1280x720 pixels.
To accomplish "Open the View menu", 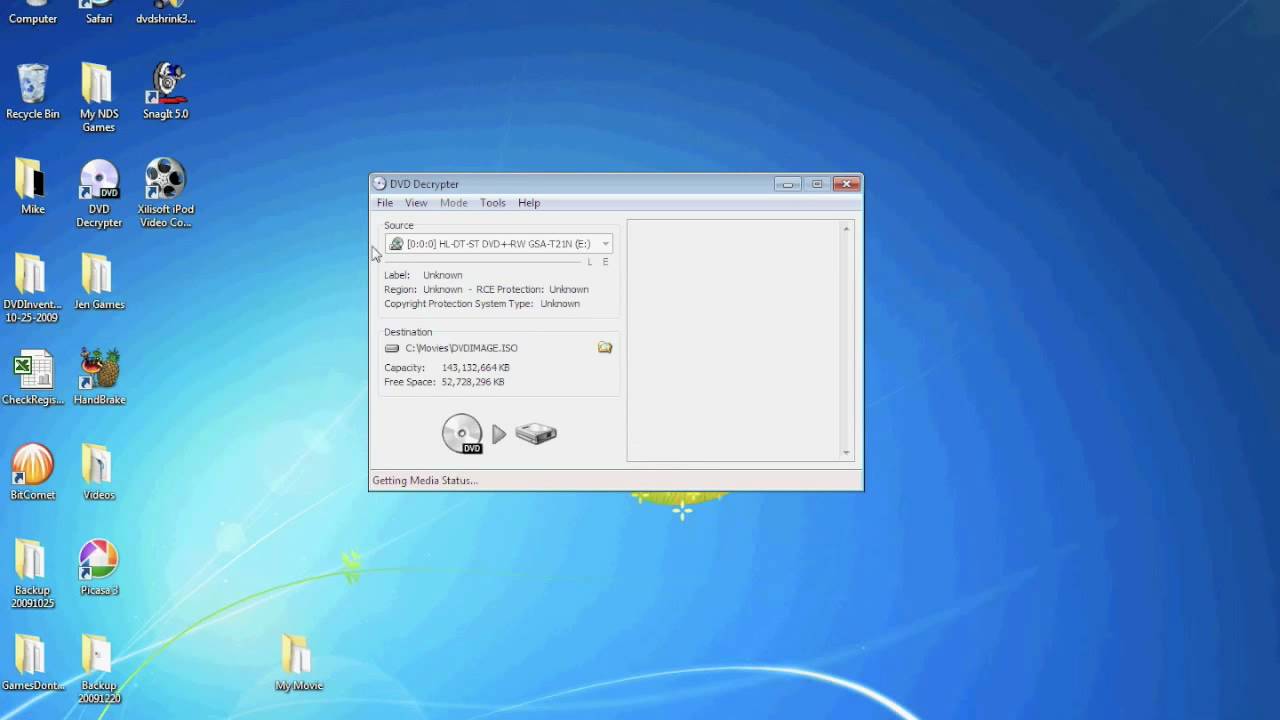I will pyautogui.click(x=416, y=203).
